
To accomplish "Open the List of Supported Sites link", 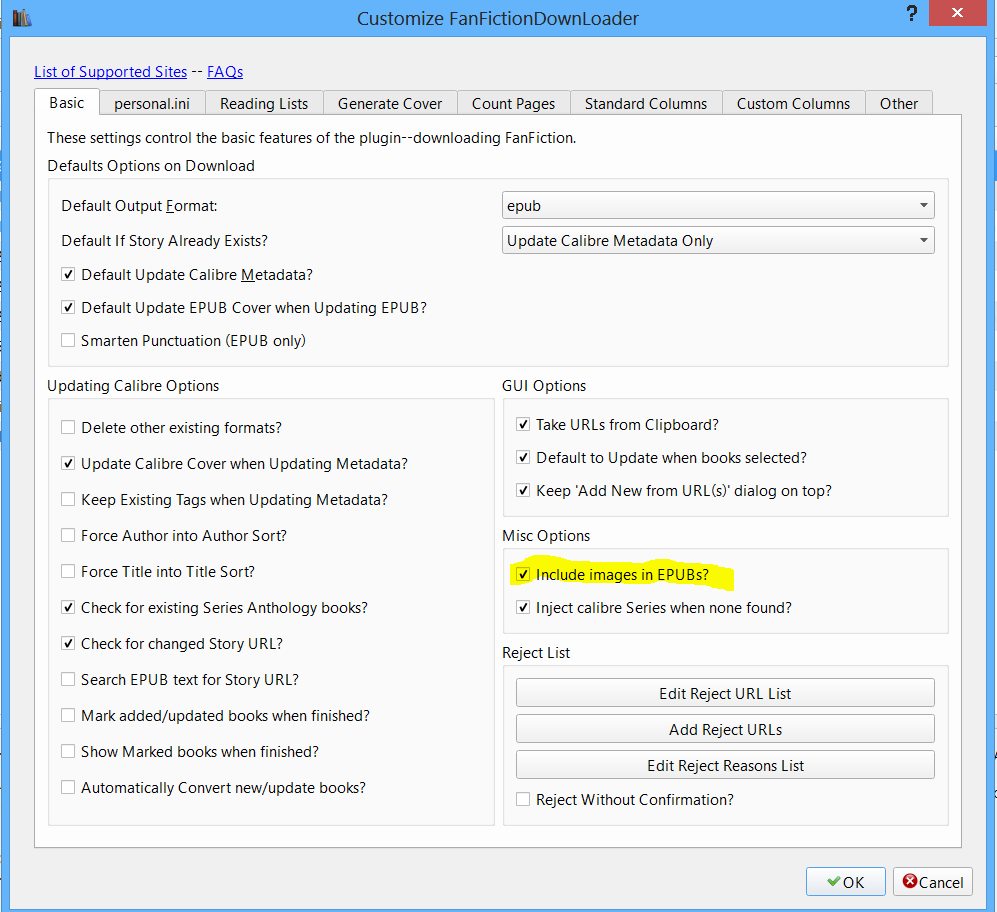I will click(x=111, y=72).
